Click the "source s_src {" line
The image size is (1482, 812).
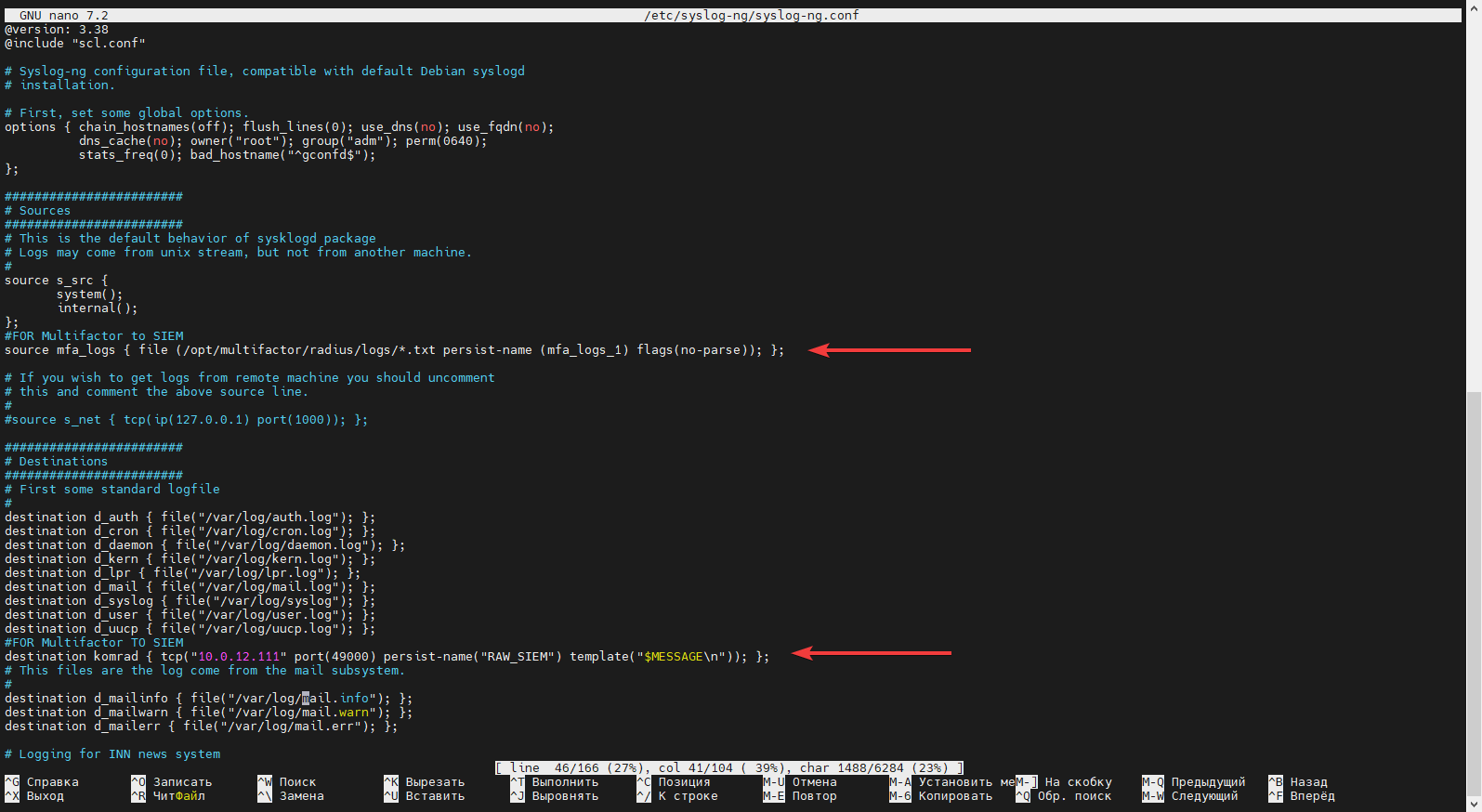pos(57,281)
